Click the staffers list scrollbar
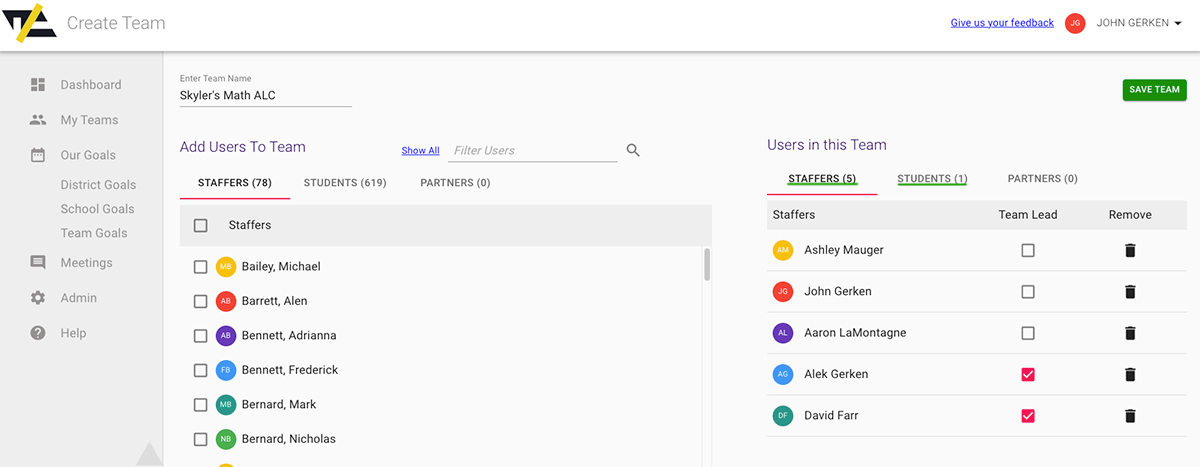Image resolution: width=1200 pixels, height=467 pixels. coord(707,265)
